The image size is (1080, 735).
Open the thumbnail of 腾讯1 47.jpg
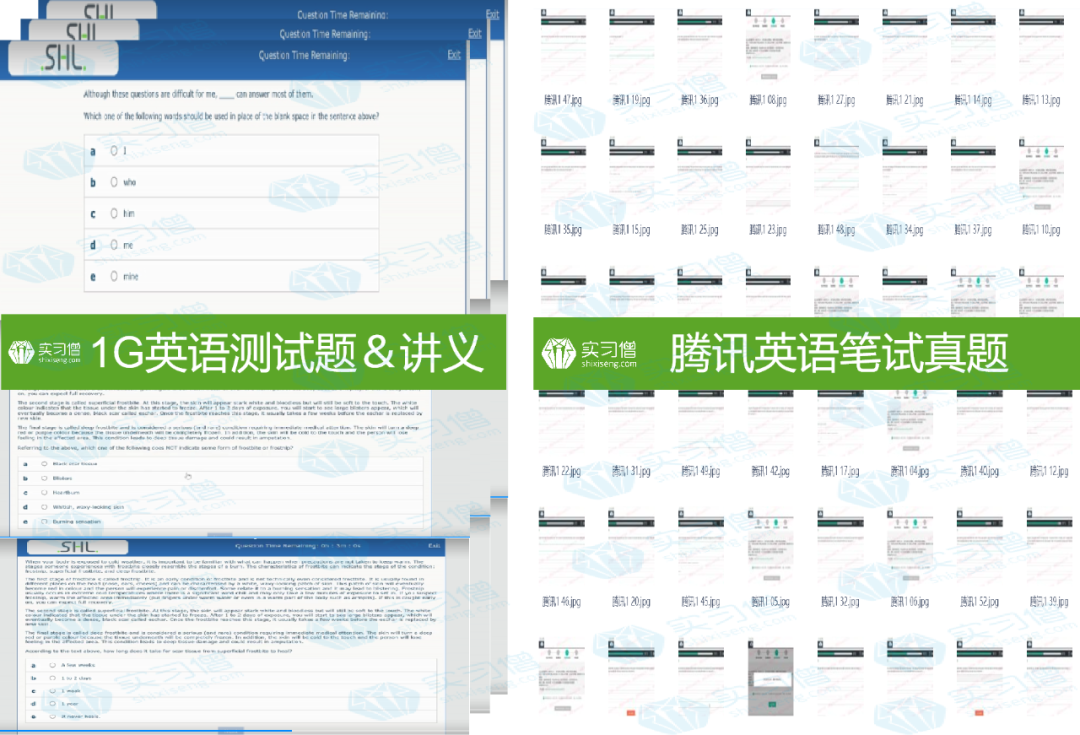click(x=563, y=48)
